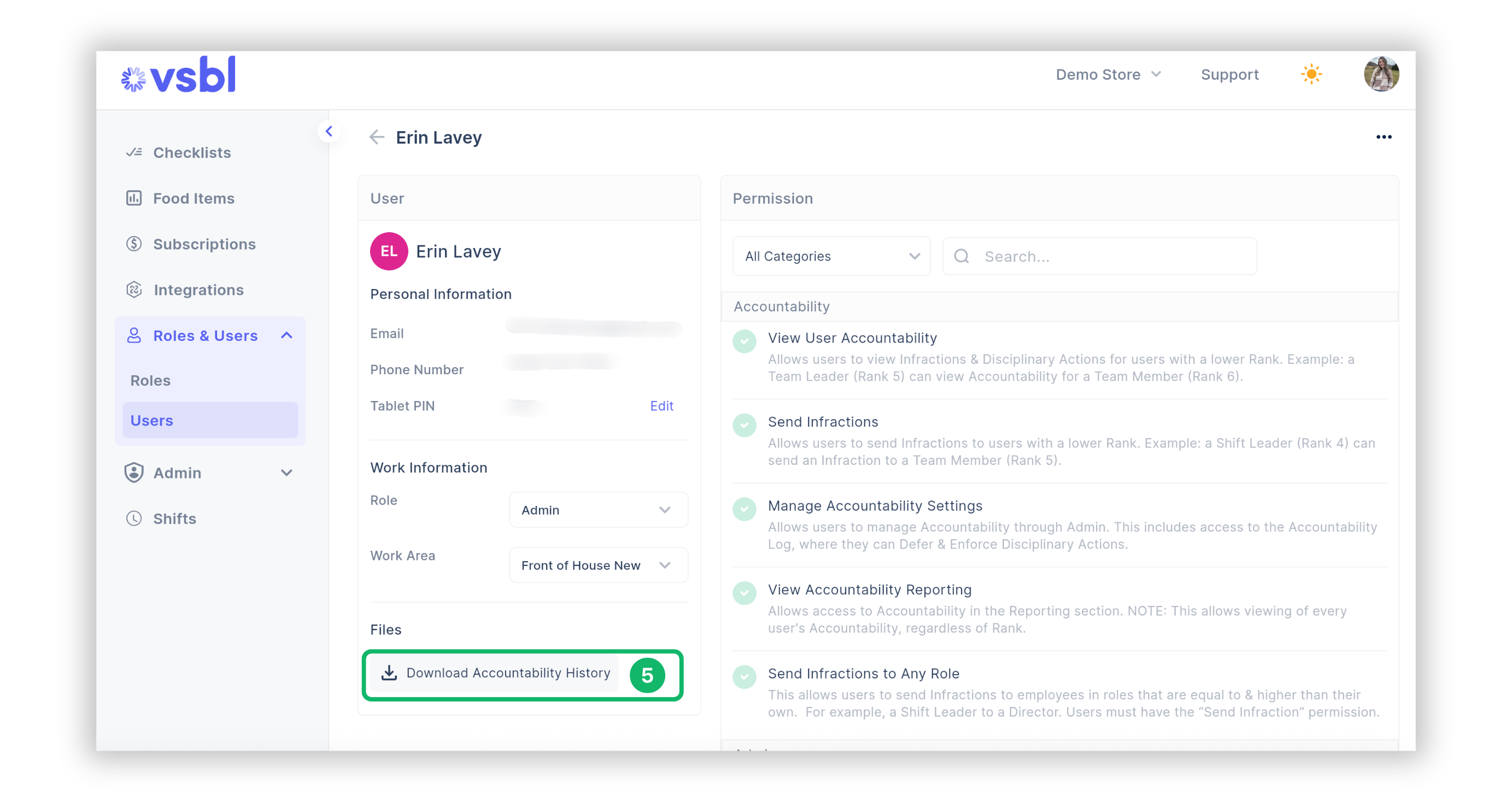This screenshot has height=802, width=1512.
Task: Expand the Admin menu chevron
Action: pos(286,473)
